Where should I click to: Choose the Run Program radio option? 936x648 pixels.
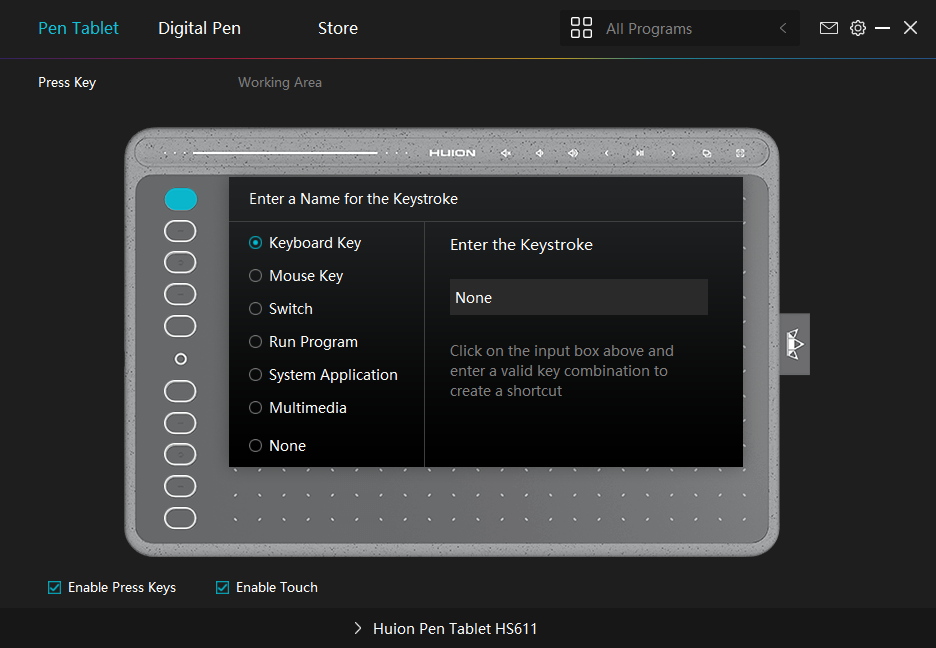tap(303, 342)
